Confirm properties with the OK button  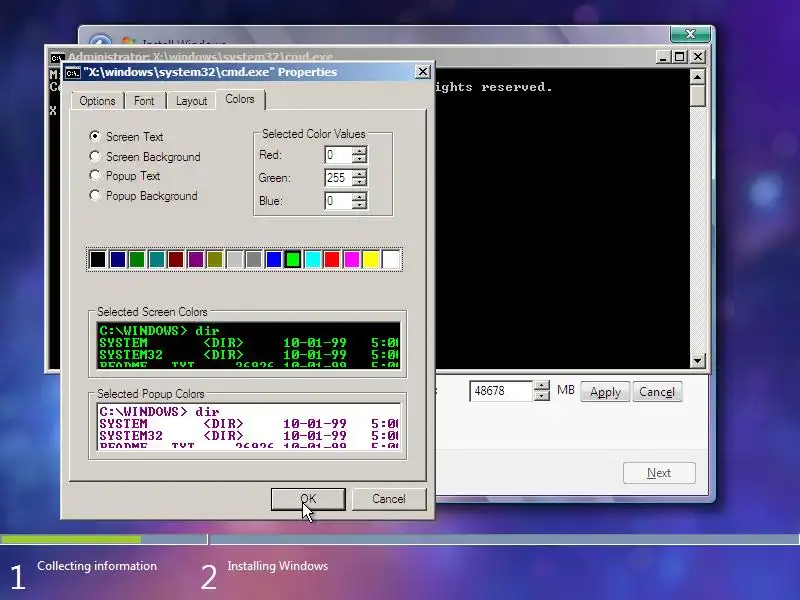tap(308, 498)
